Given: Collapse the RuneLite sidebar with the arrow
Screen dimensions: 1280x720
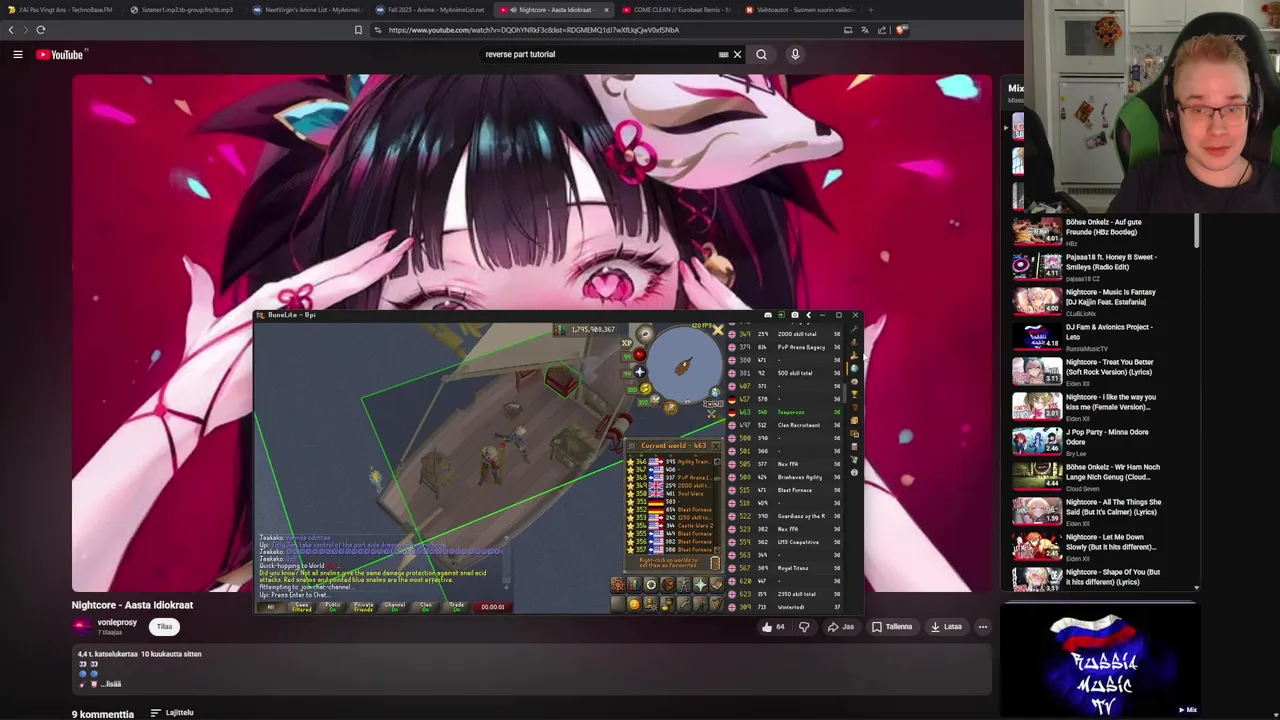Looking at the screenshot, I should [x=808, y=315].
